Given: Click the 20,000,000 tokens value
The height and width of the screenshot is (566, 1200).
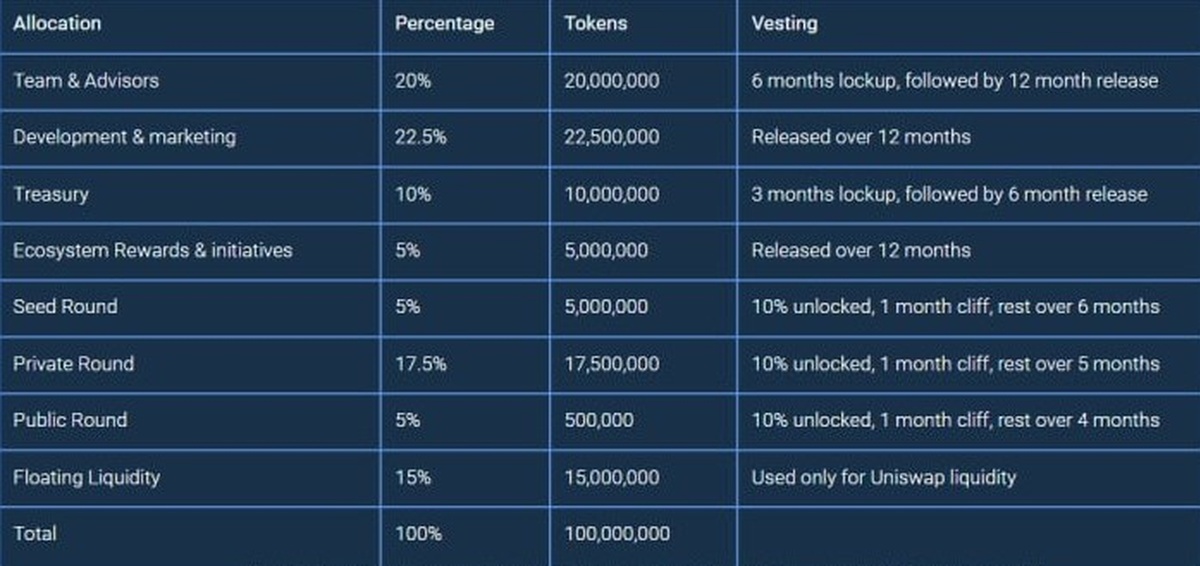Looking at the screenshot, I should (x=611, y=81).
